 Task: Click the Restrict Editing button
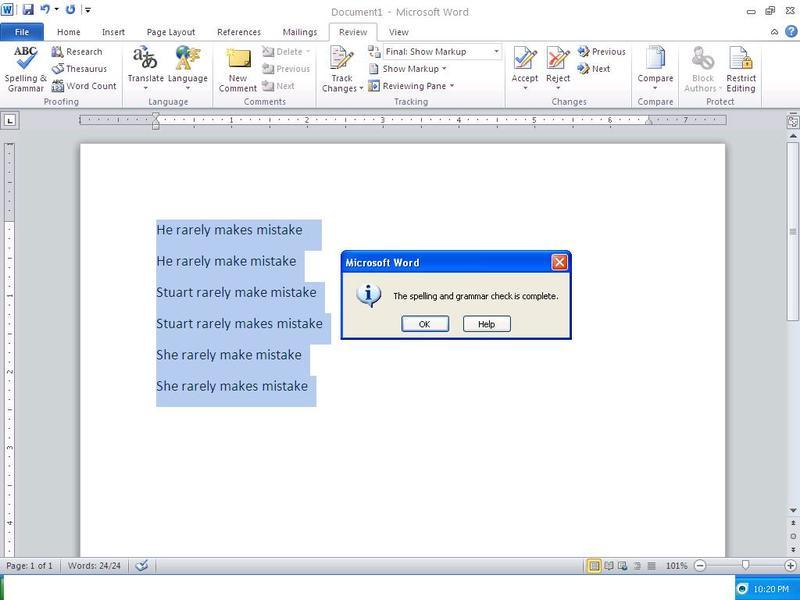point(741,69)
